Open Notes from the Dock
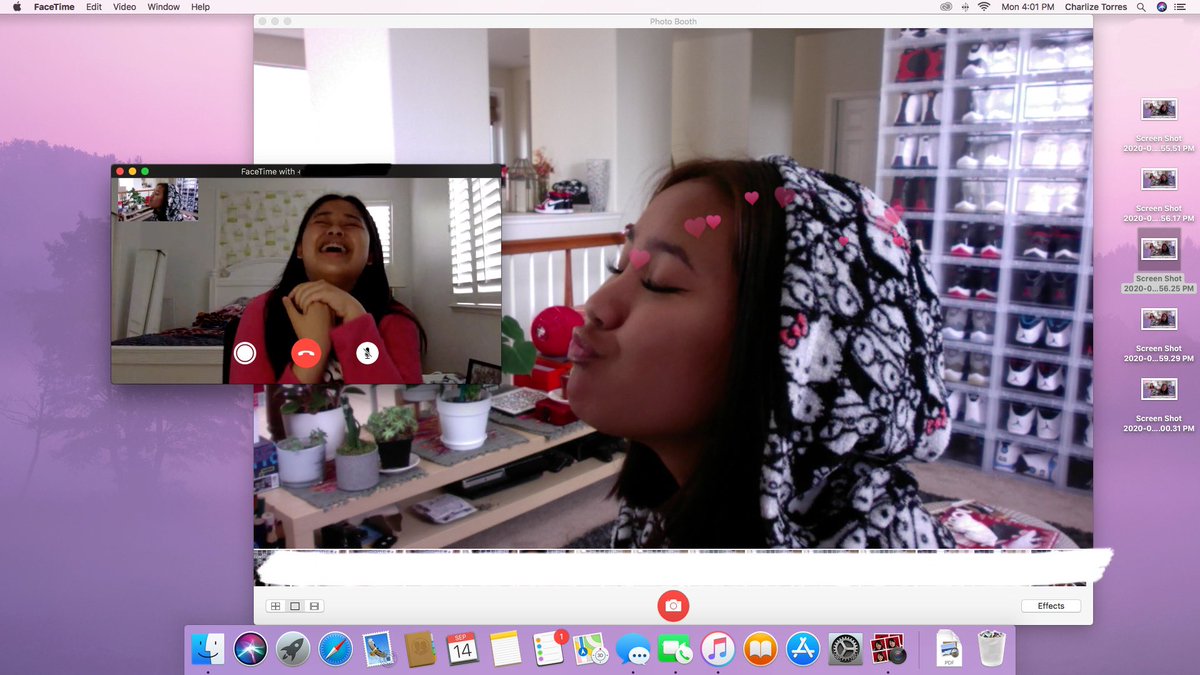 click(x=506, y=649)
